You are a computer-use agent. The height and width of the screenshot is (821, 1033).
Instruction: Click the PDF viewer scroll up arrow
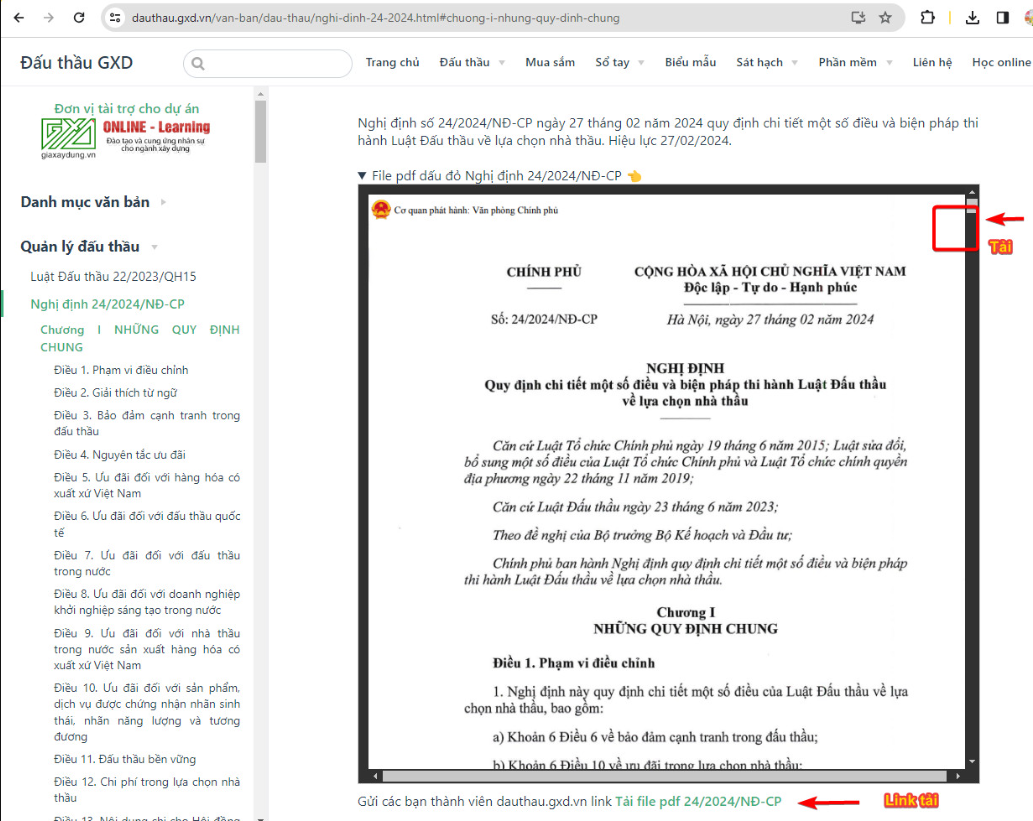coord(972,193)
